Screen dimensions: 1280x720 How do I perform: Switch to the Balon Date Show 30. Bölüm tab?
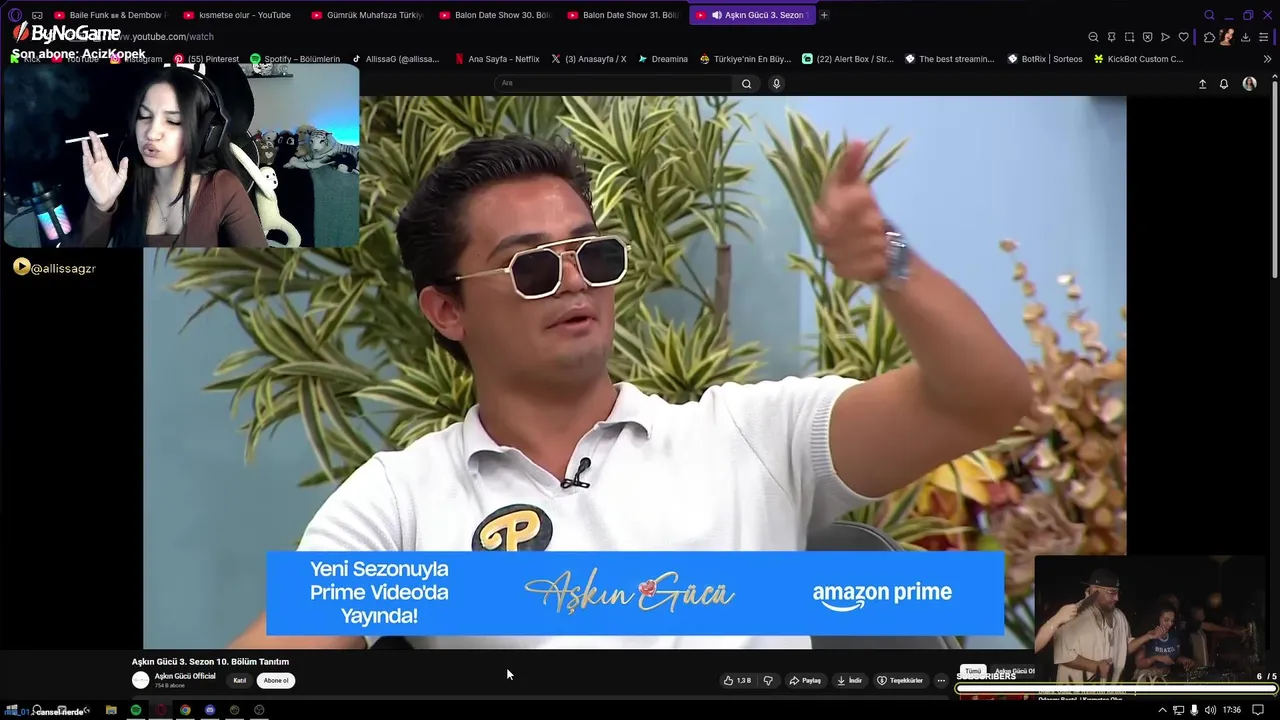[x=495, y=15]
